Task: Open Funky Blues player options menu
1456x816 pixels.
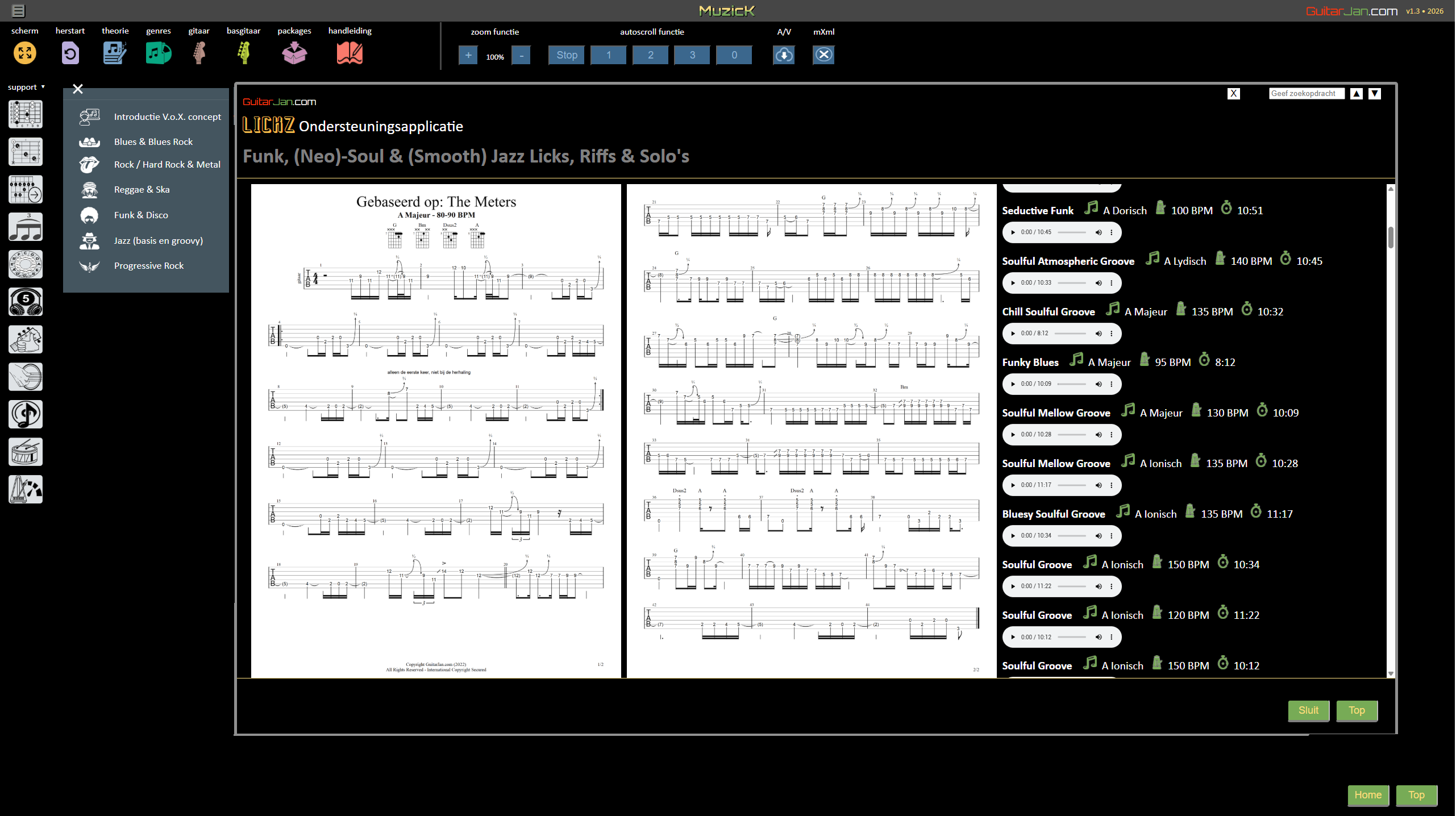Action: 1112,384
